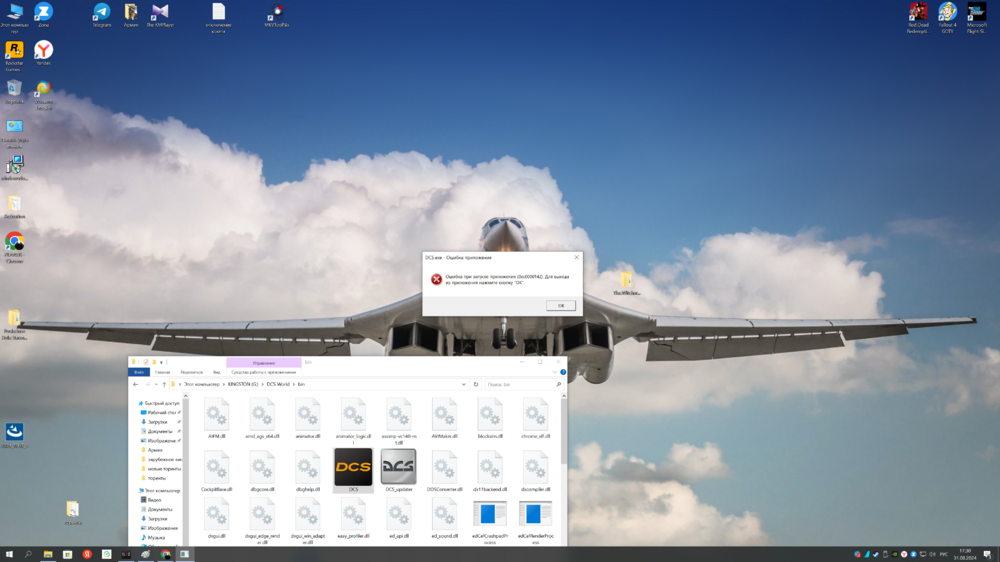Select the ed_sound.dll file
The height and width of the screenshot is (562, 1000).
click(444, 518)
